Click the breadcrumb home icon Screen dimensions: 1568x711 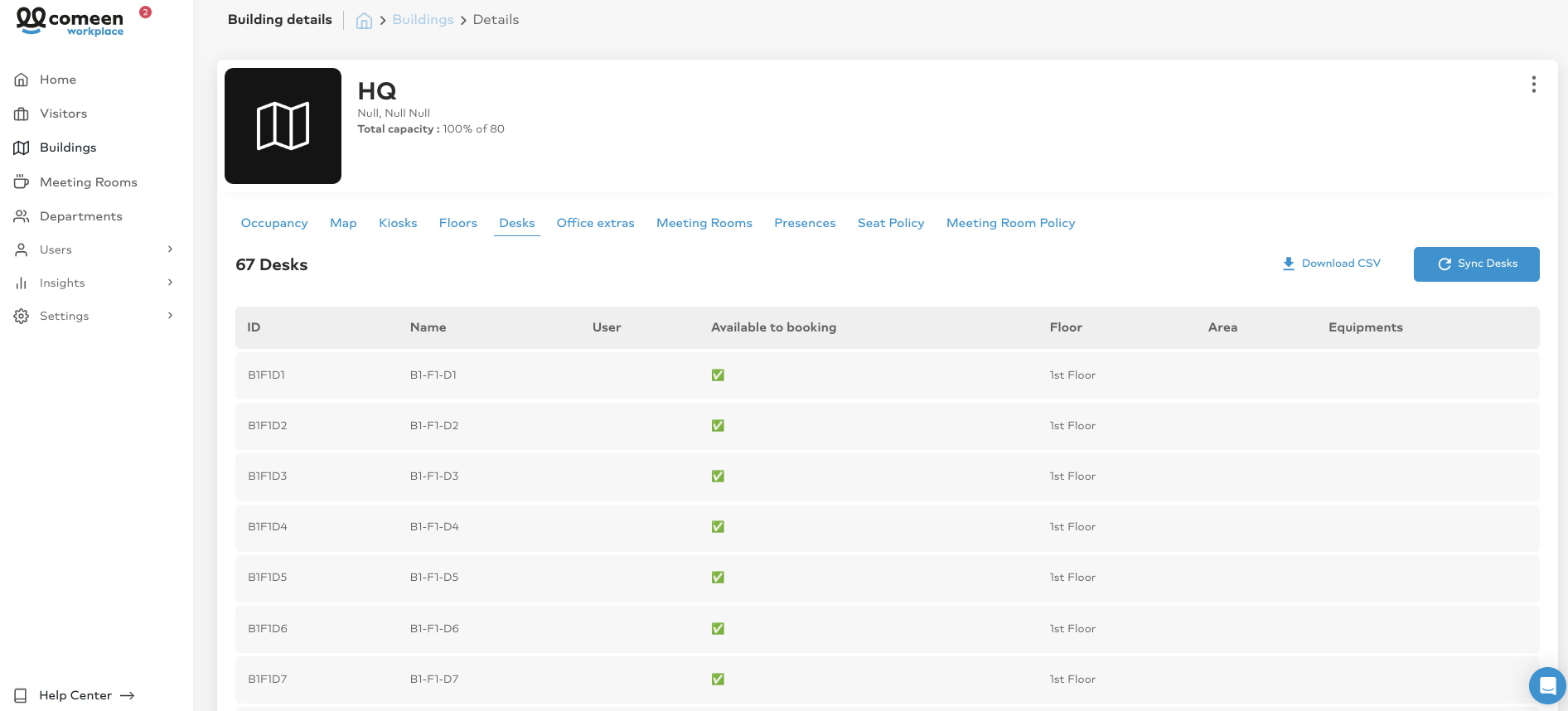(364, 21)
